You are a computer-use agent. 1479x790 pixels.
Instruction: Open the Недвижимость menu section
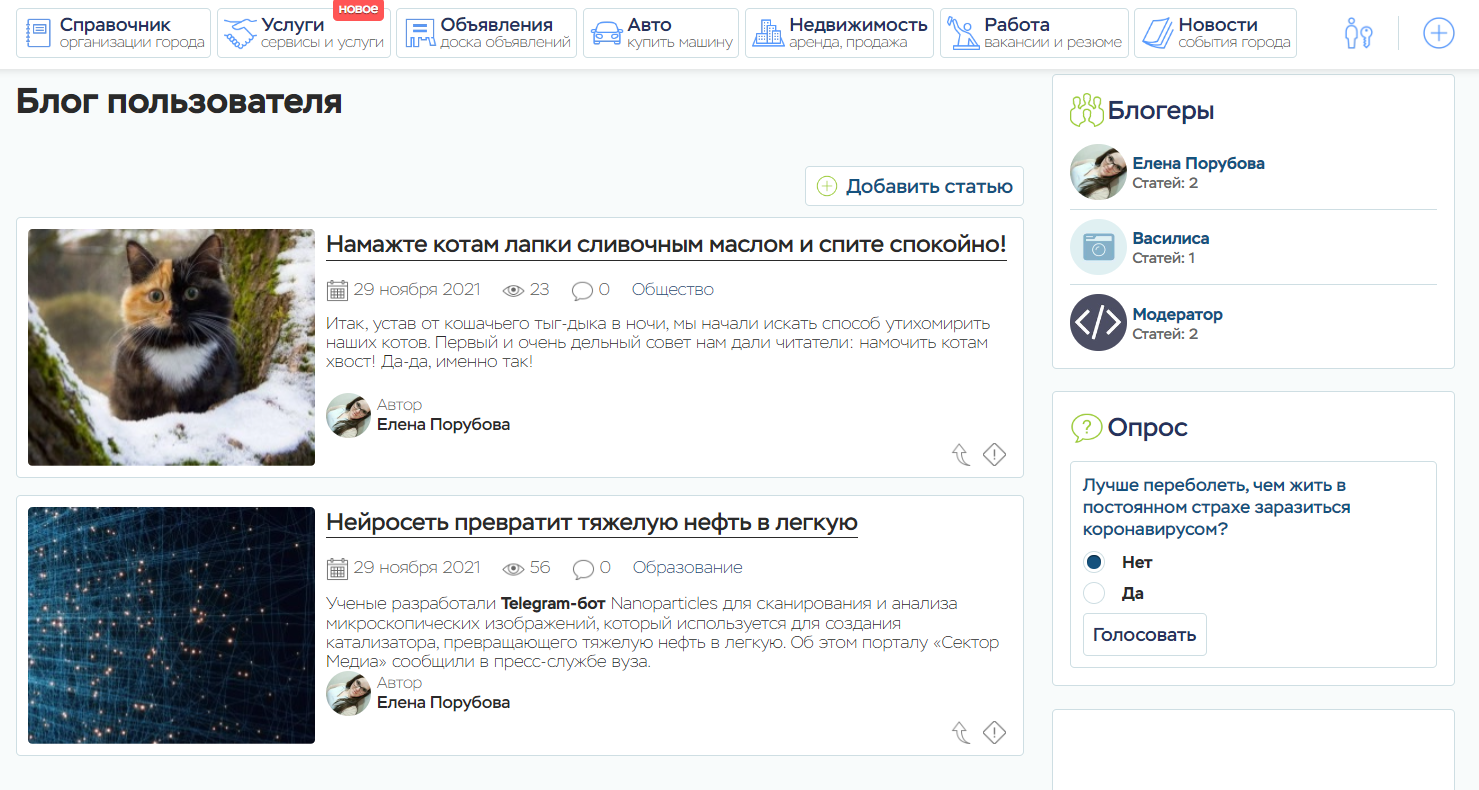pyautogui.click(x=839, y=34)
